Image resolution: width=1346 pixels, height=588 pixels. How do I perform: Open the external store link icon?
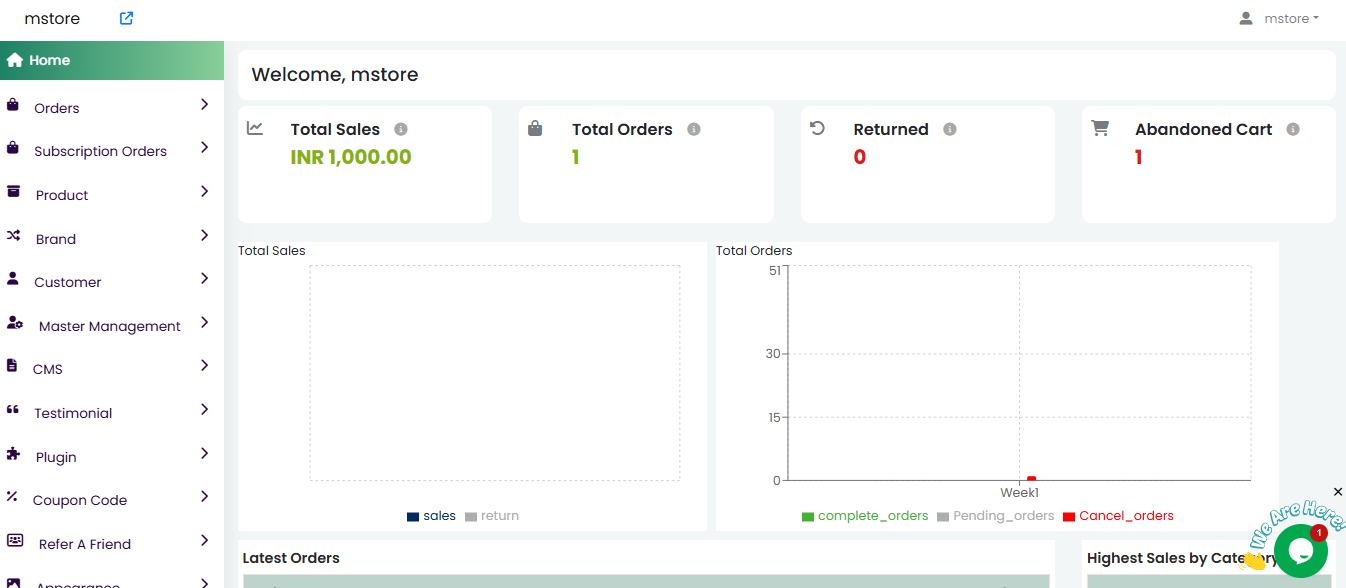pyautogui.click(x=126, y=18)
